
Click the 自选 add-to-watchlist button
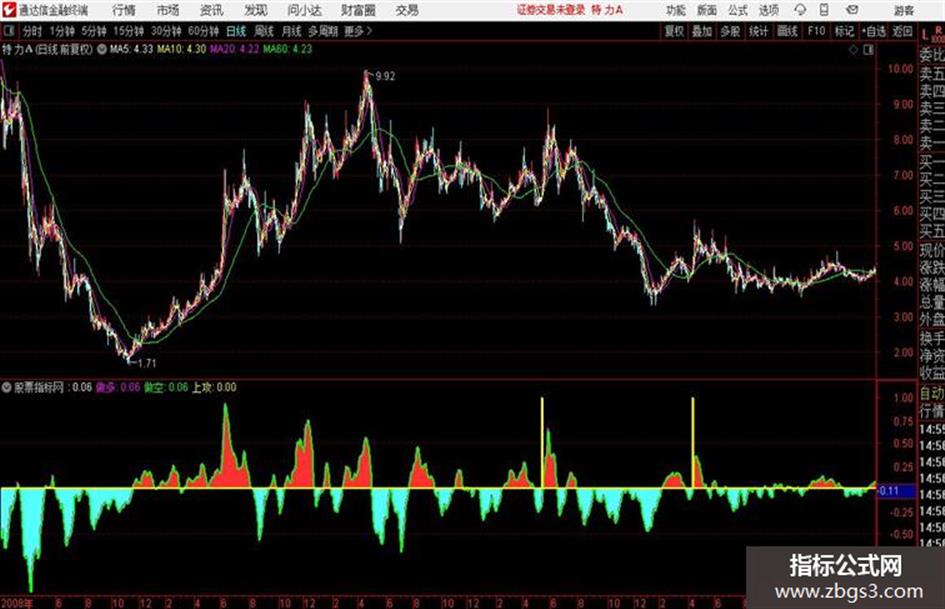click(x=874, y=31)
